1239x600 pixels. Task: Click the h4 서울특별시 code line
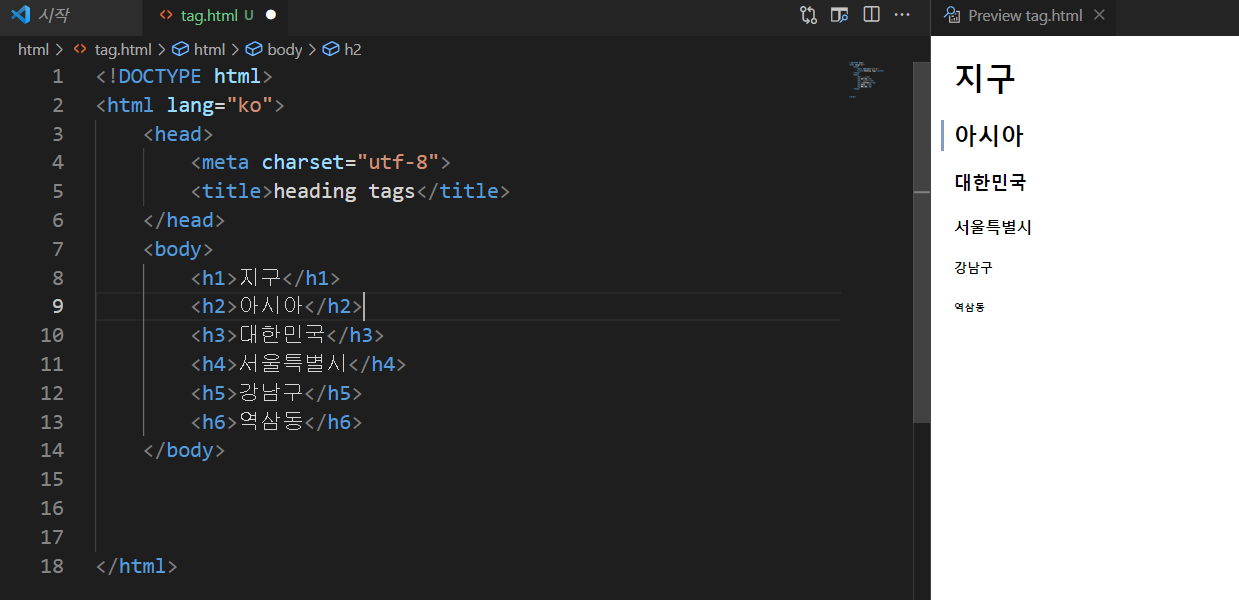(x=299, y=364)
